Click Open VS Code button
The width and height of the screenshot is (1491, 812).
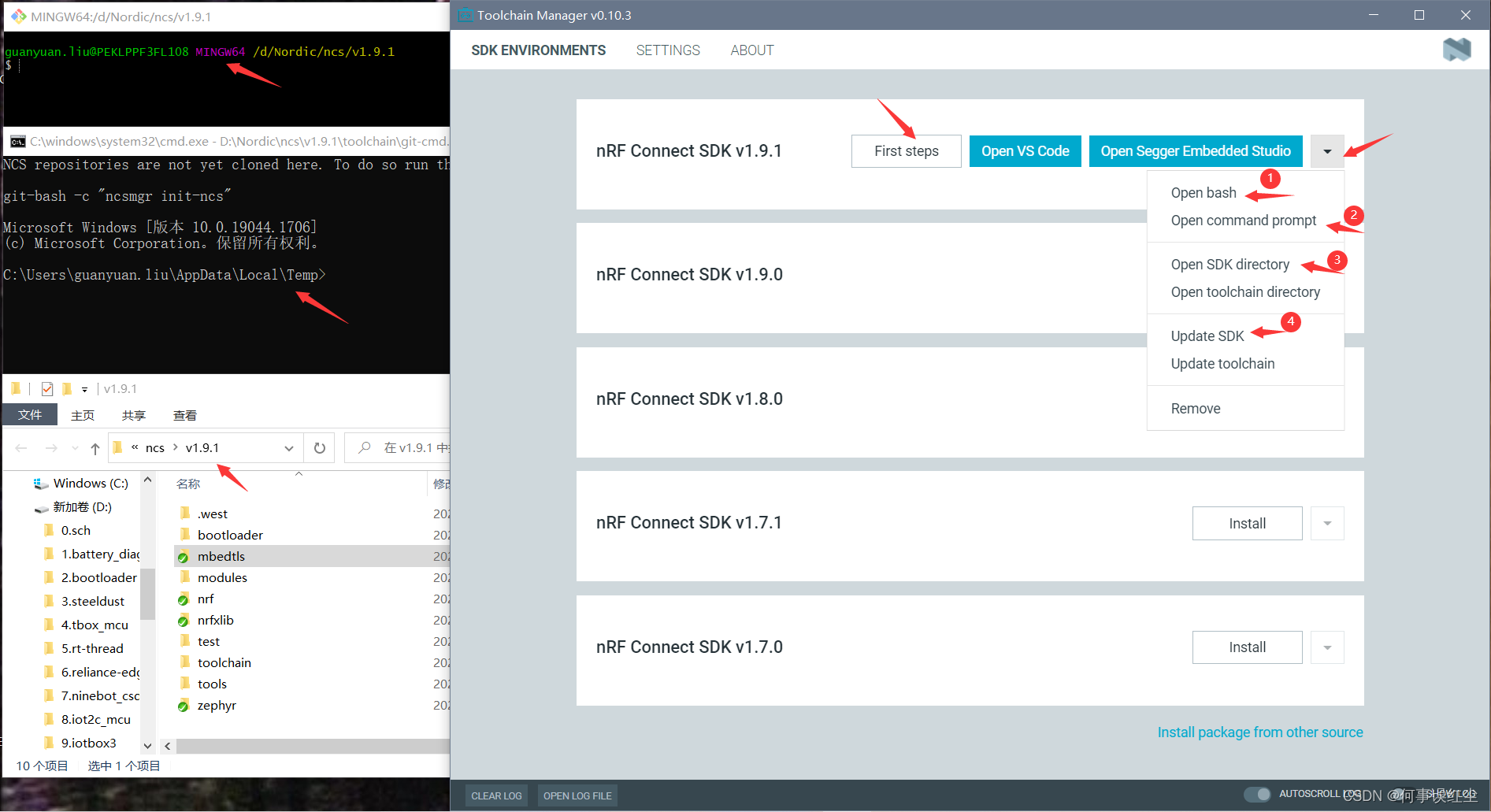(1025, 151)
